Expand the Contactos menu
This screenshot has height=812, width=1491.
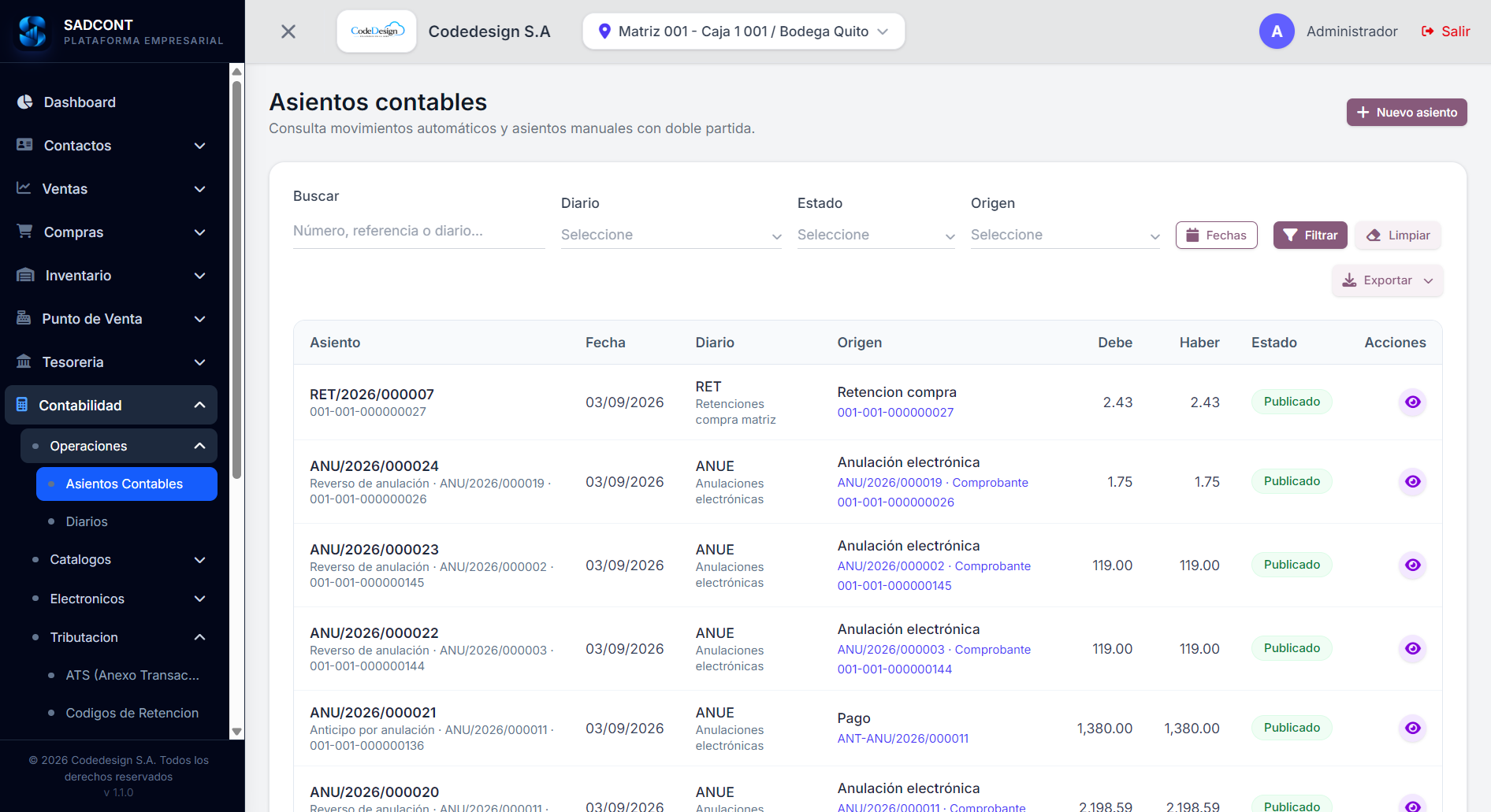(x=111, y=146)
